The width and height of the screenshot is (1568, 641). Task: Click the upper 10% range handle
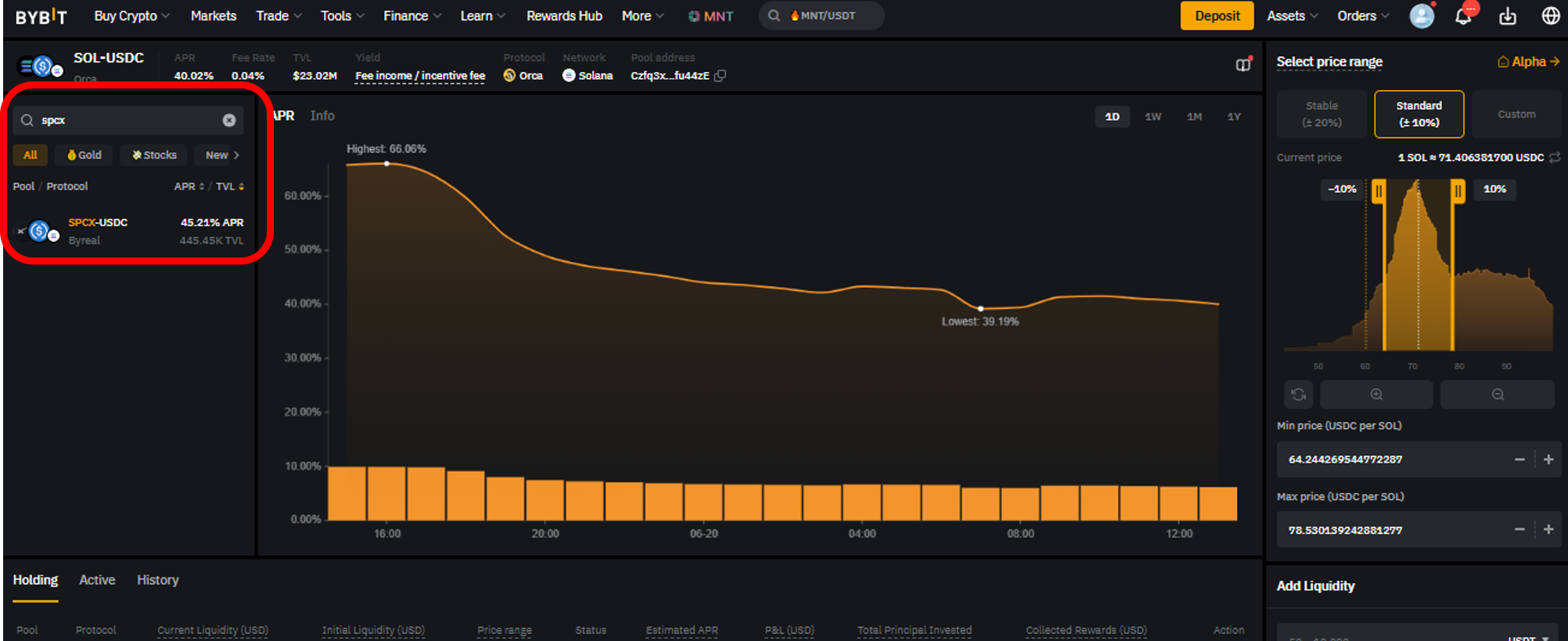coord(1458,191)
